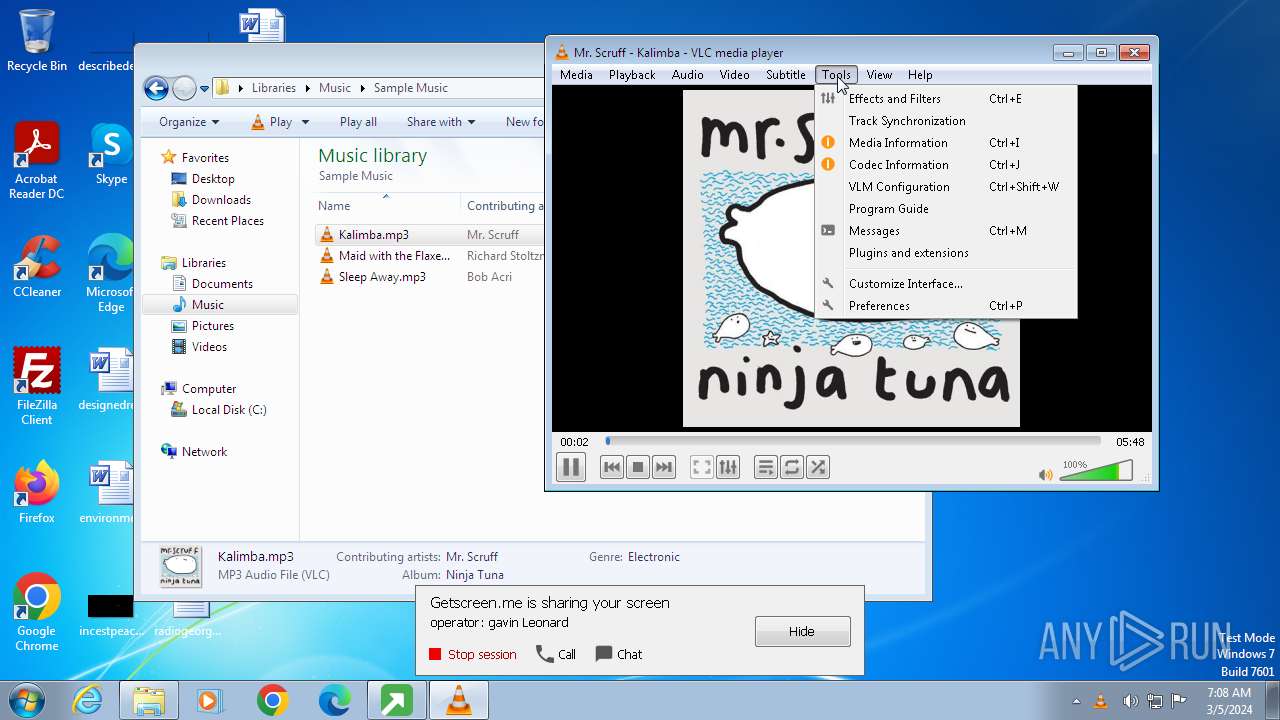Start a Call with operator
1280x720 pixels.
click(x=556, y=655)
